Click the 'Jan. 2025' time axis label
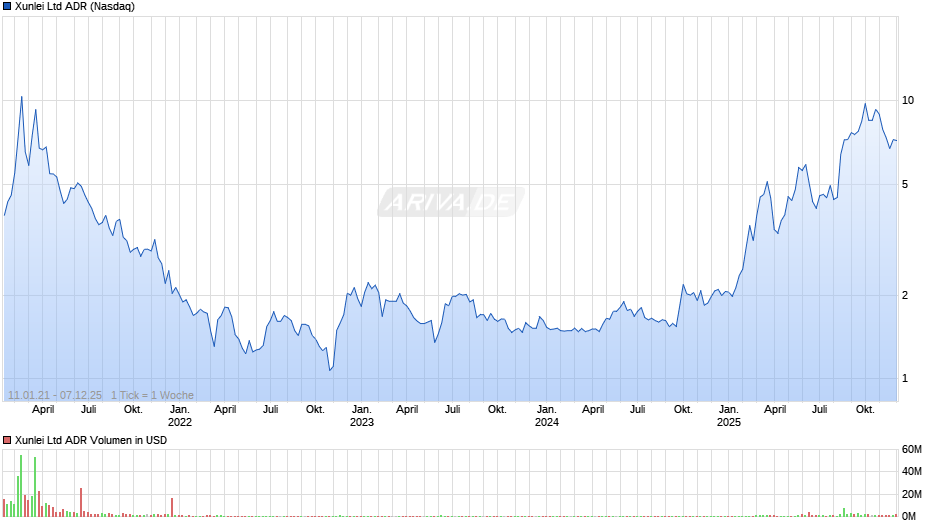Image resolution: width=940 pixels, height=526 pixels. coord(728,416)
